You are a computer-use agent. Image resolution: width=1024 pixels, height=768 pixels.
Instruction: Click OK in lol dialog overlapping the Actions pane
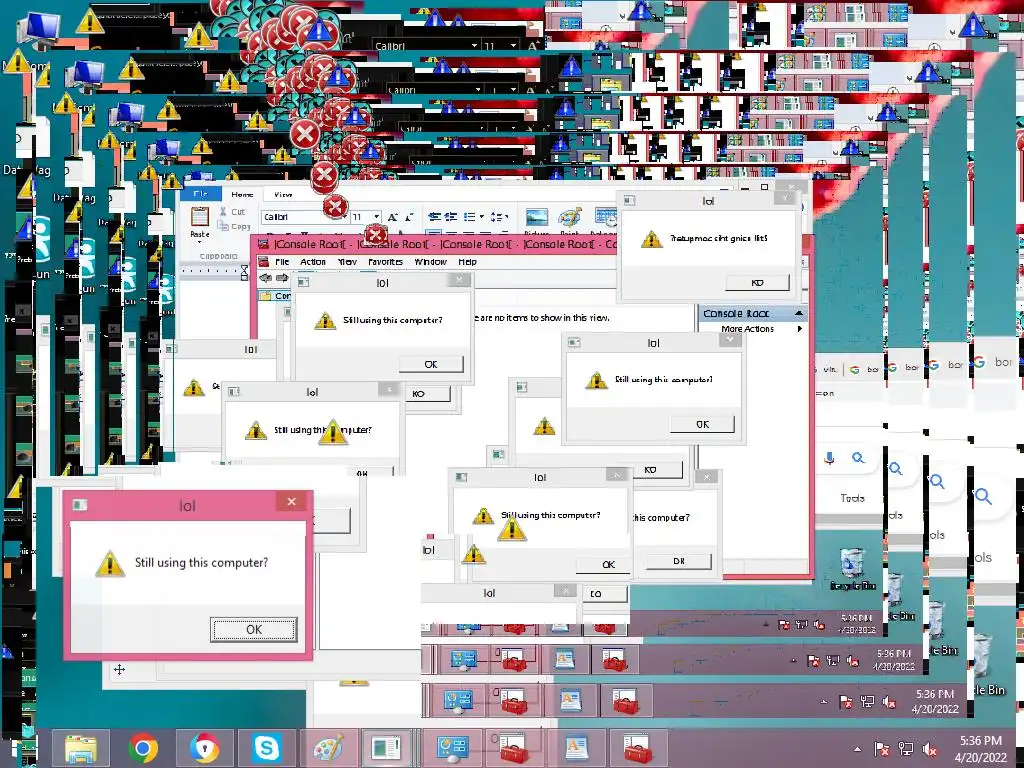coord(702,424)
